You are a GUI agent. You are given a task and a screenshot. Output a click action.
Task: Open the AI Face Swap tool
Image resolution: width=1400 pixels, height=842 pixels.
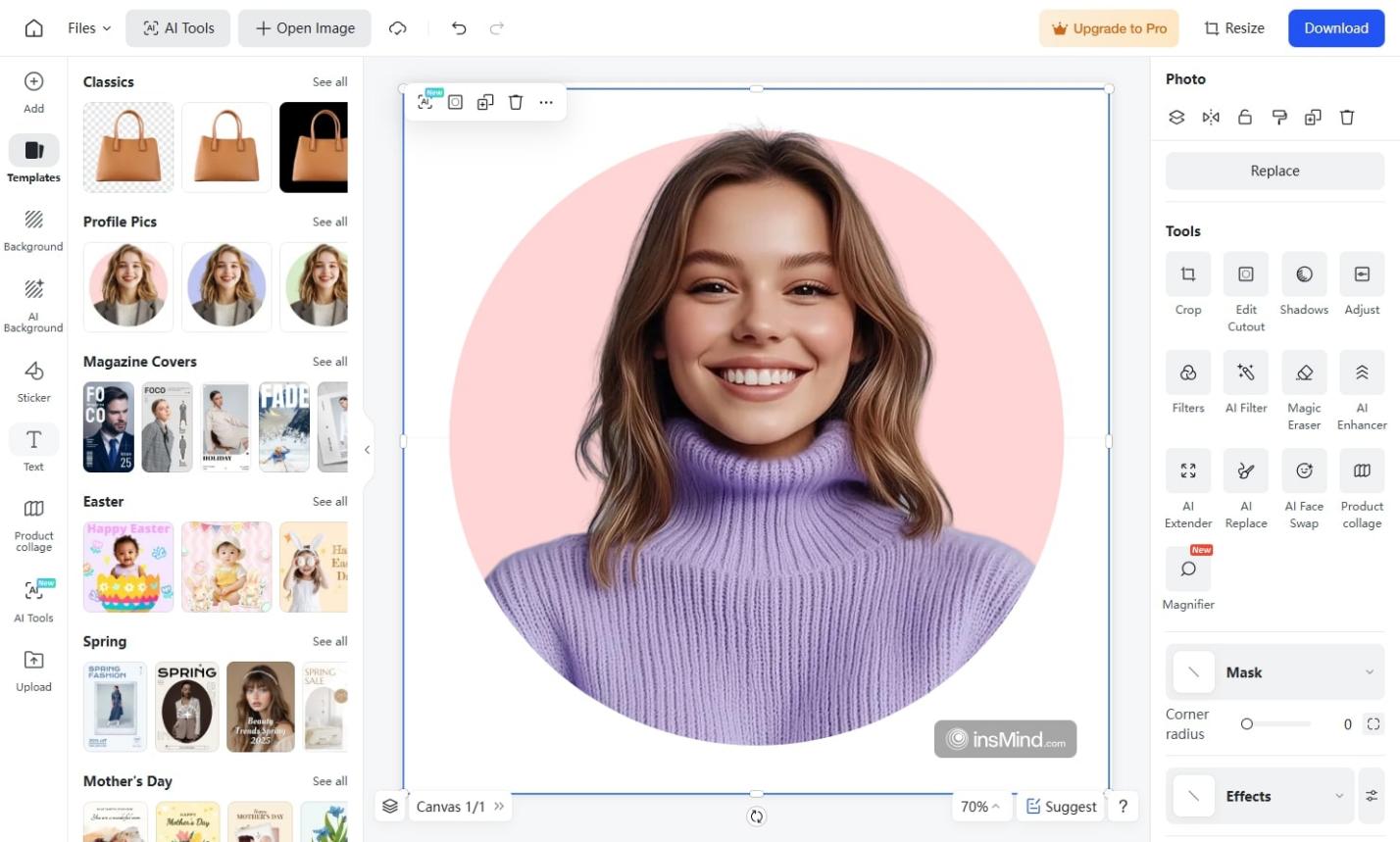pyautogui.click(x=1304, y=471)
